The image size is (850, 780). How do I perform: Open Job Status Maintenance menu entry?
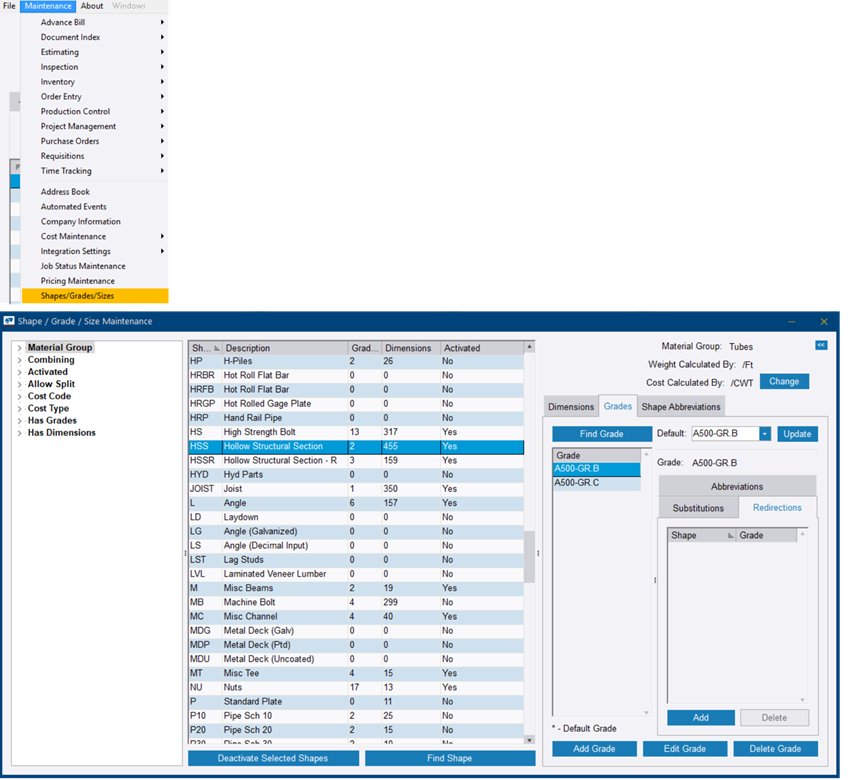95,266
